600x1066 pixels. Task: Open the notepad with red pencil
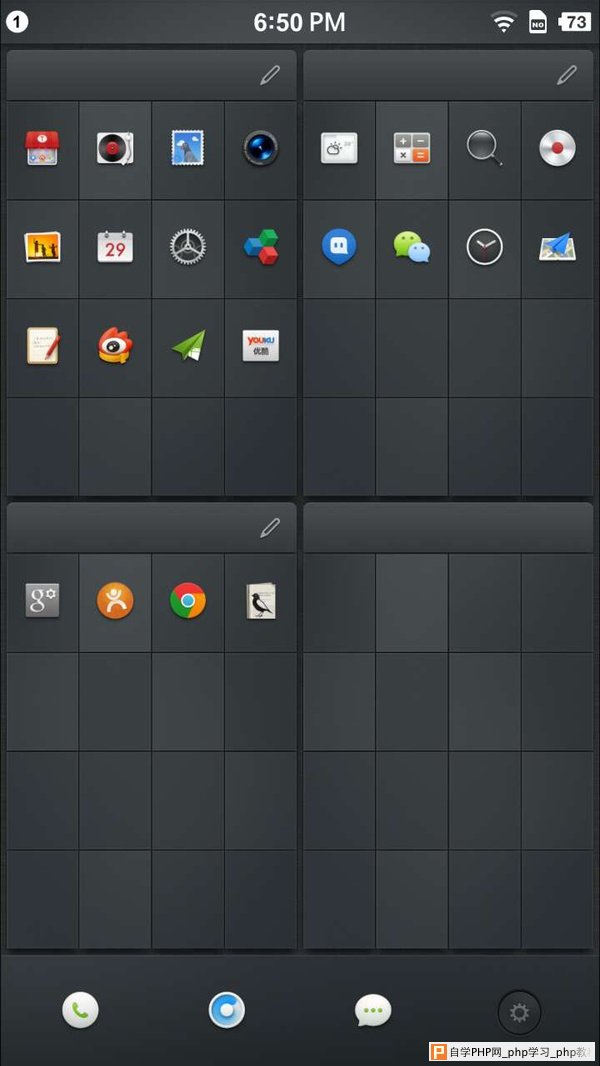[x=43, y=345]
